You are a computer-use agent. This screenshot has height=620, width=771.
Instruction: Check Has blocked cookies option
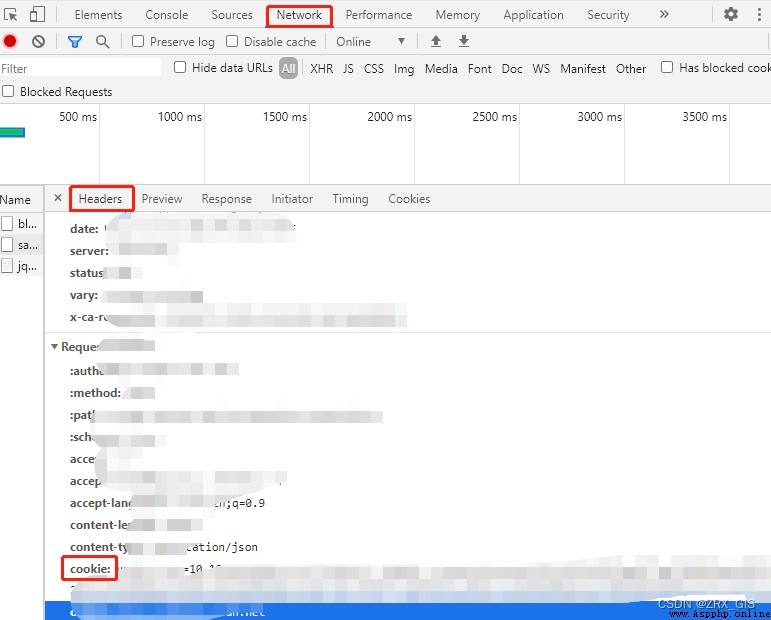click(x=667, y=67)
